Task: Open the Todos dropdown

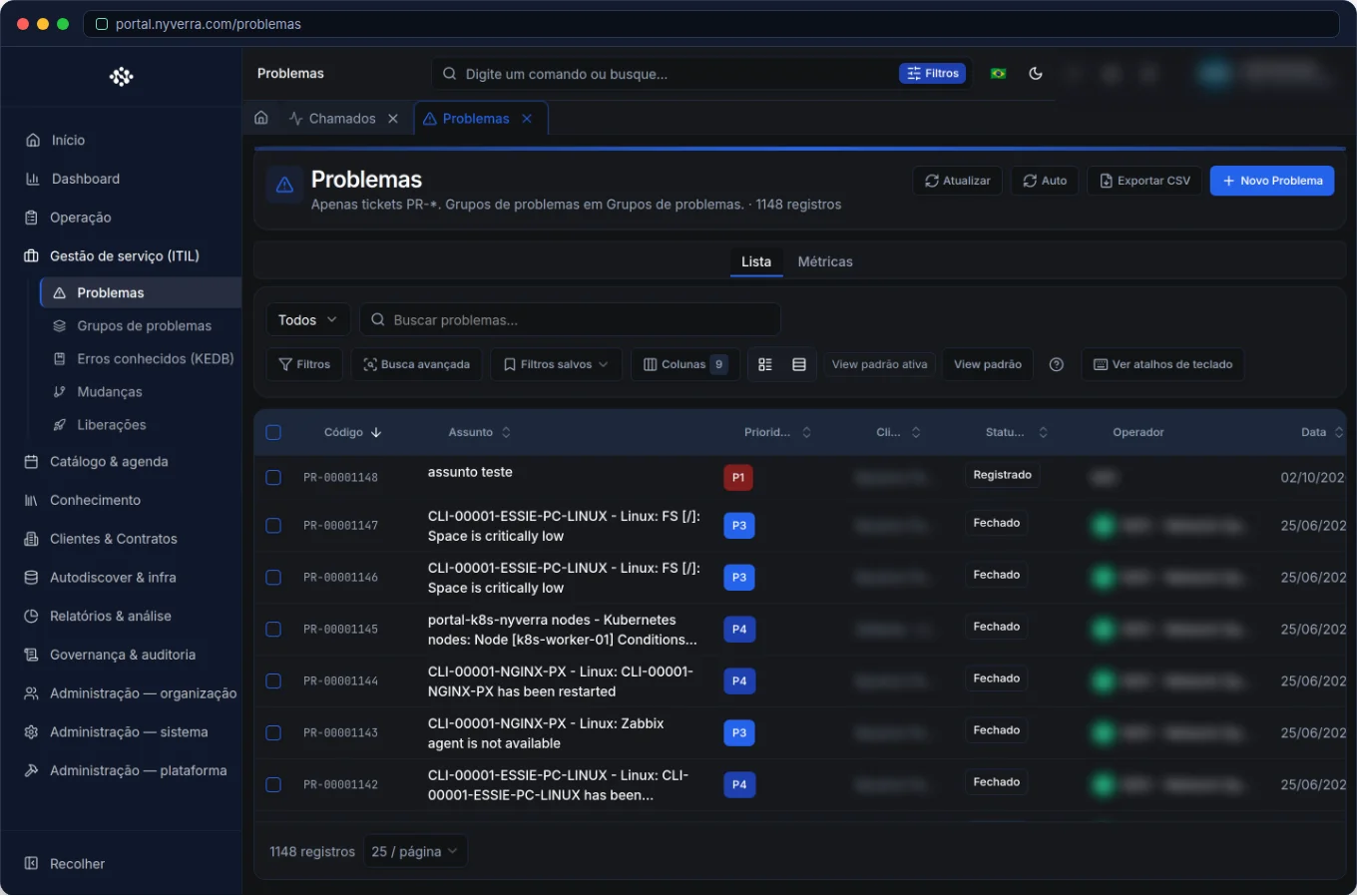Action: pyautogui.click(x=308, y=320)
